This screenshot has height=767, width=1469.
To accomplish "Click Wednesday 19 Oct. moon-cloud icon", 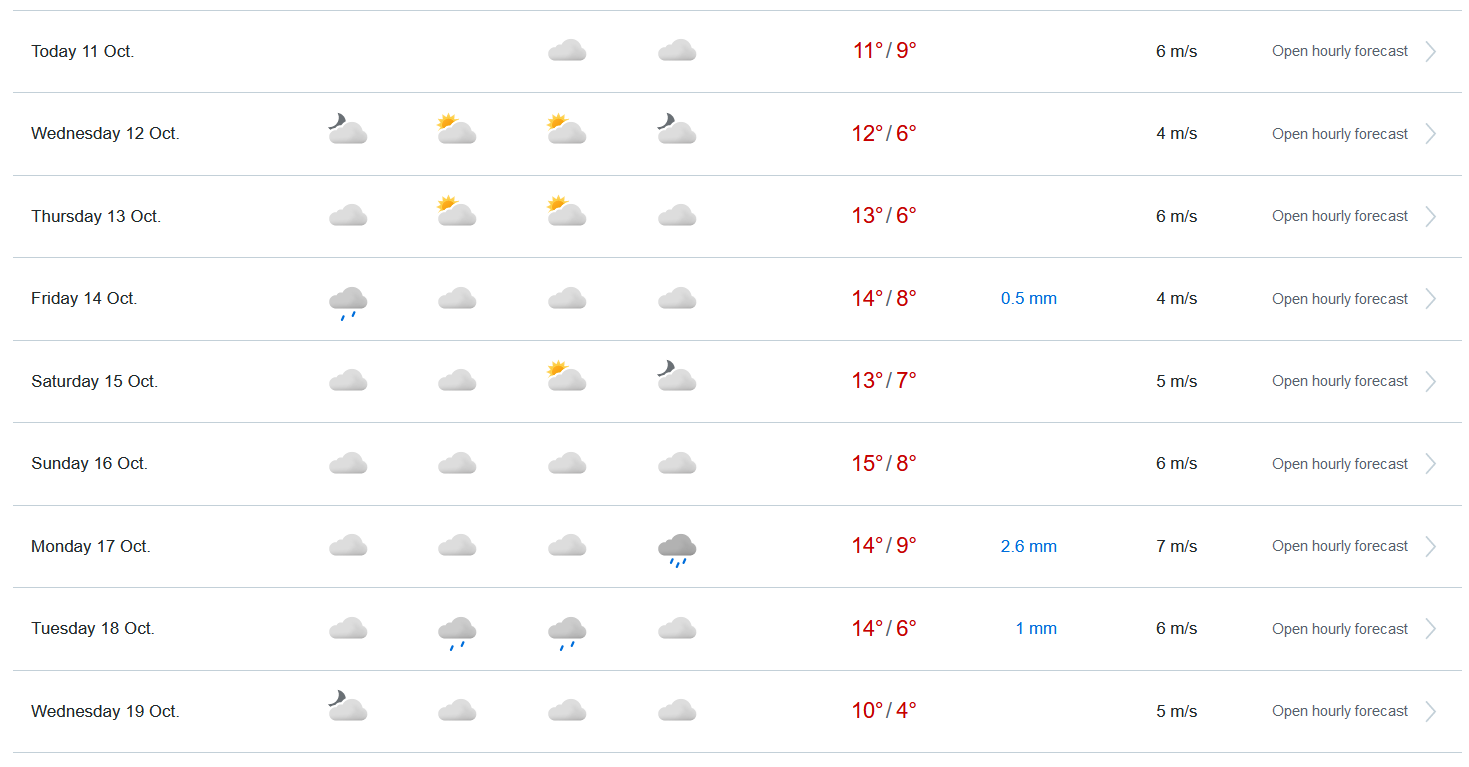I will 348,708.
